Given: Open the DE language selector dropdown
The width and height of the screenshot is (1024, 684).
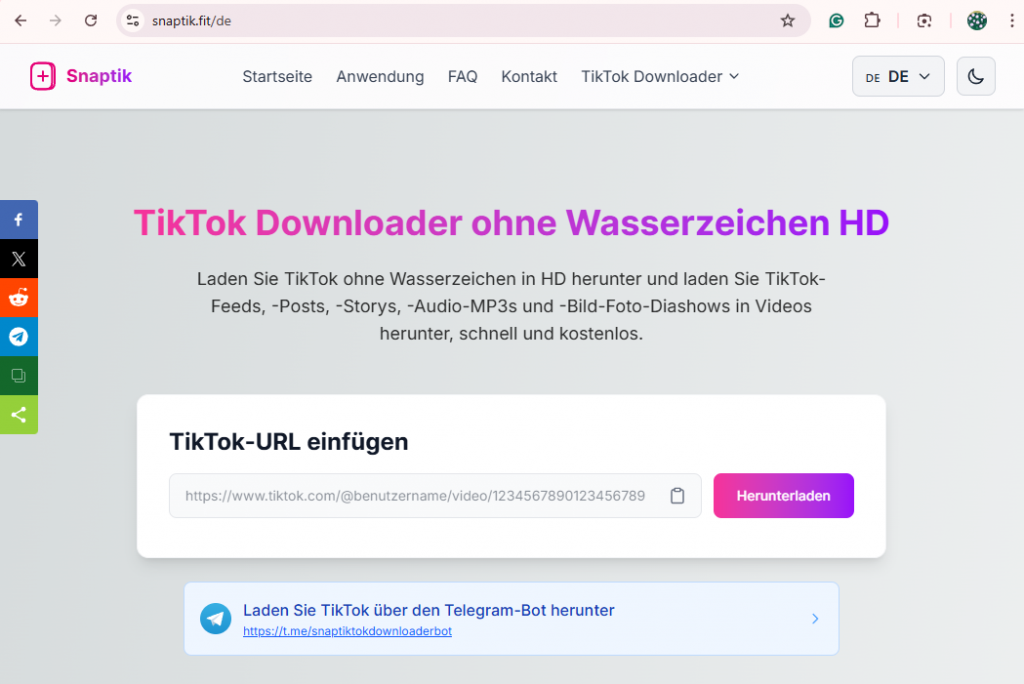Looking at the screenshot, I should [898, 76].
